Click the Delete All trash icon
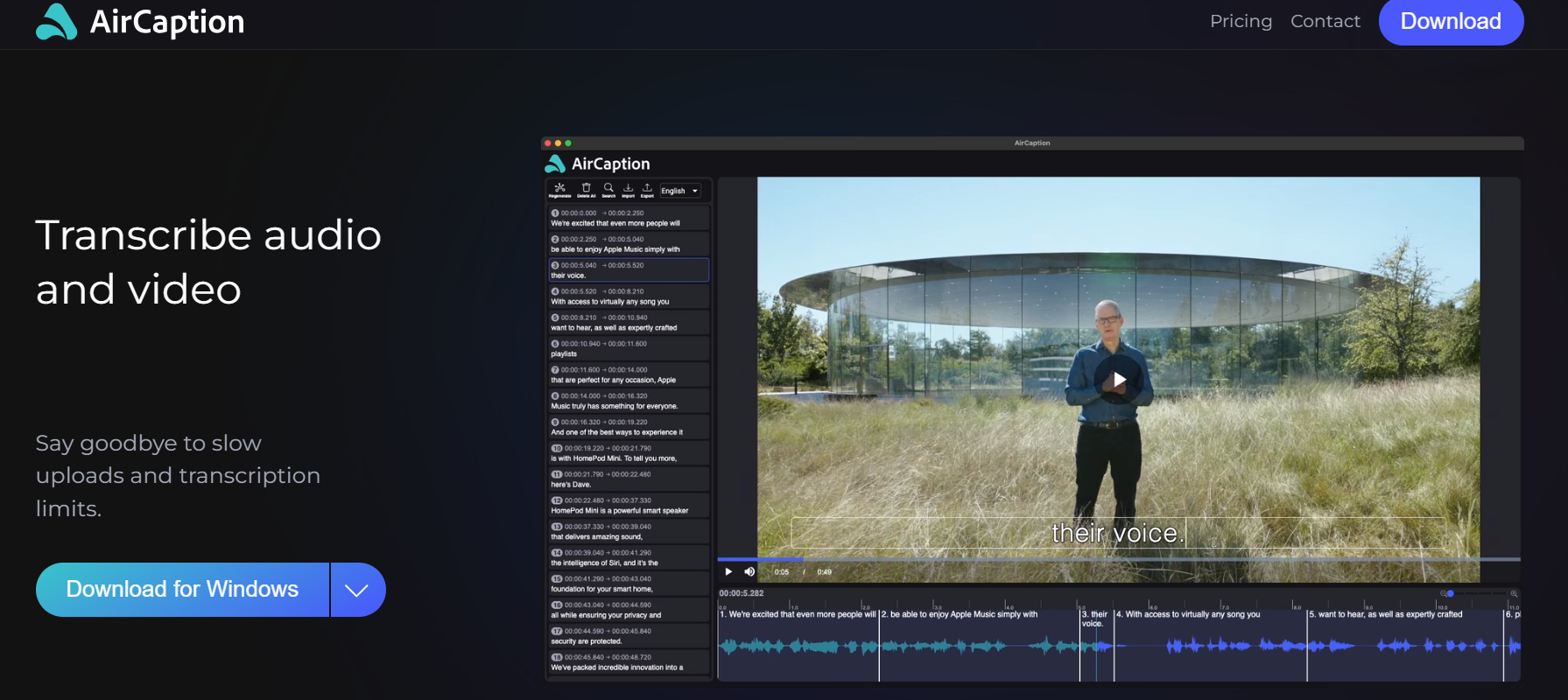 (x=586, y=190)
